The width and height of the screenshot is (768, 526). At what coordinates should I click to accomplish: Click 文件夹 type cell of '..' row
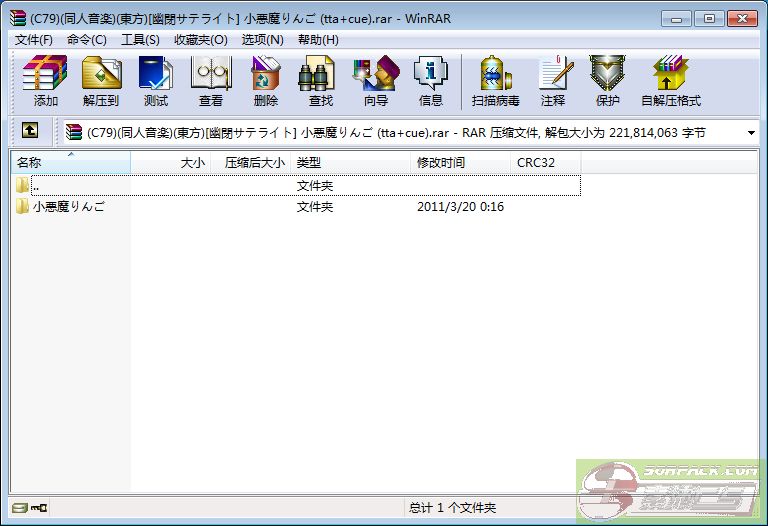point(315,186)
